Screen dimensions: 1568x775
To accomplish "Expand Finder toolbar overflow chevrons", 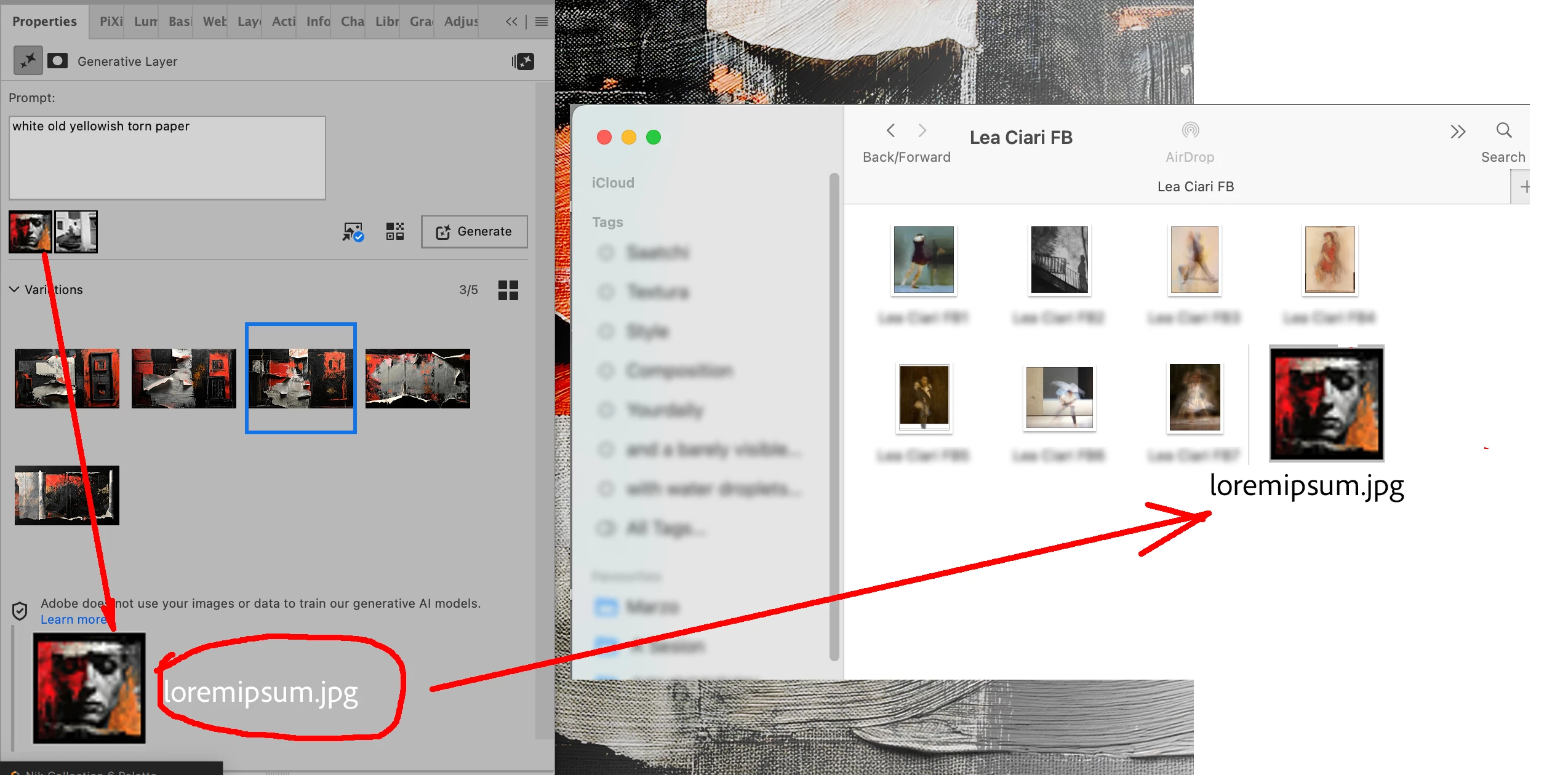I will (1457, 132).
